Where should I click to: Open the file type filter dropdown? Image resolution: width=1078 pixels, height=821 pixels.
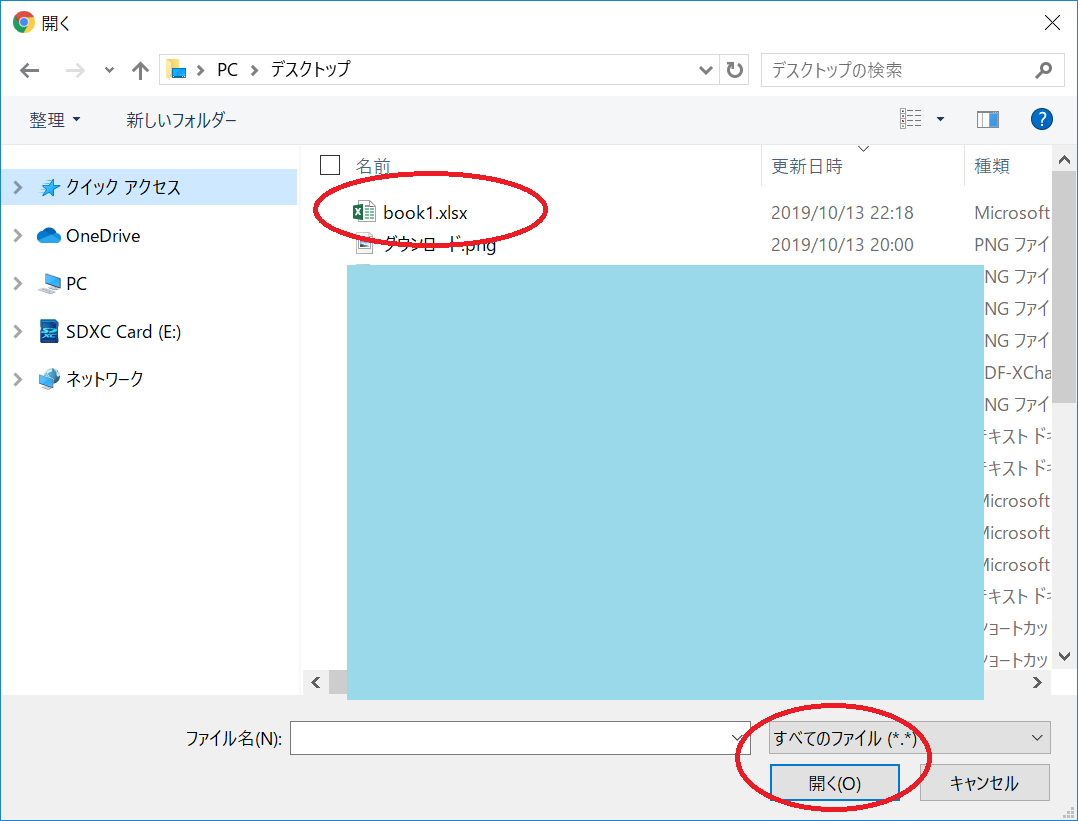[x=908, y=738]
